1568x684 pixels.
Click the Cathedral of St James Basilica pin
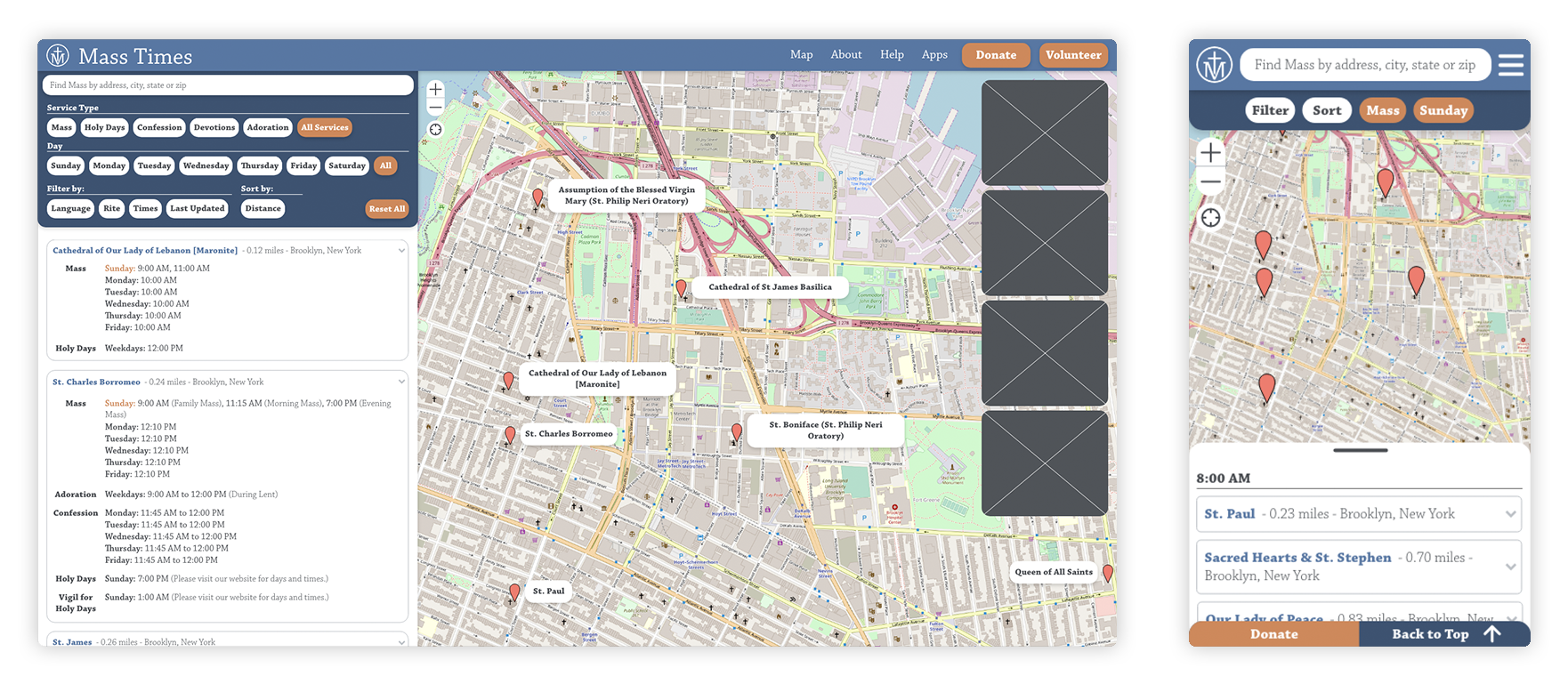click(681, 288)
